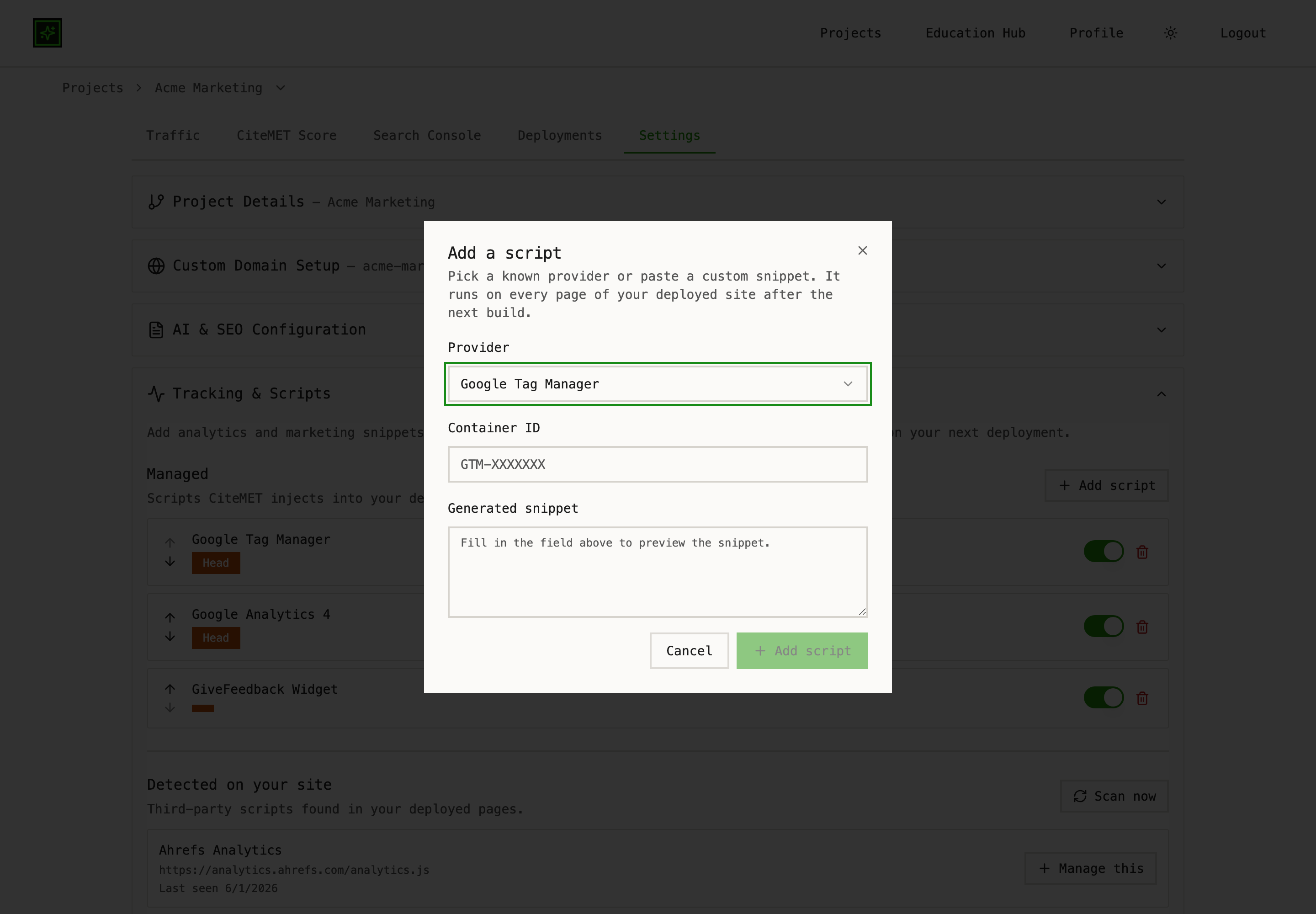Disable the GiveFeedback Widget toggle
The width and height of the screenshot is (1316, 914).
pyautogui.click(x=1104, y=697)
